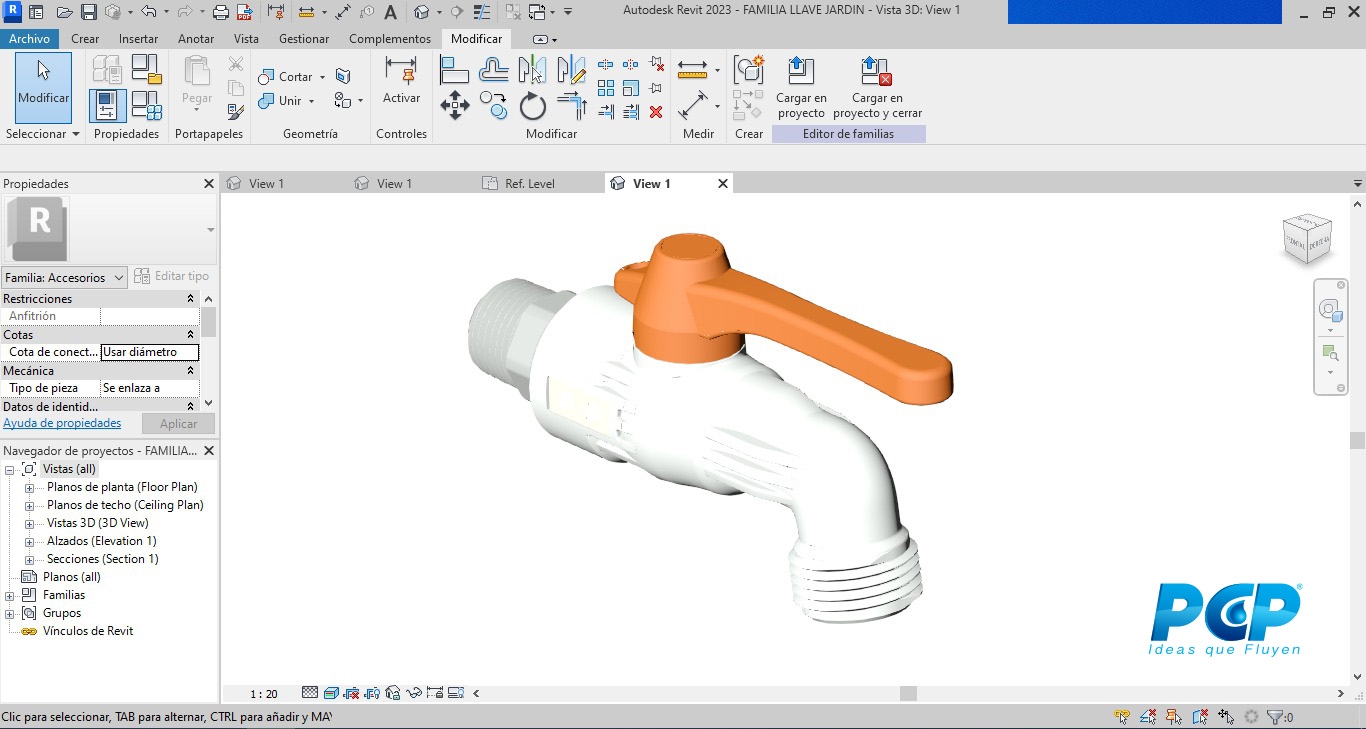Click the Print icon in quick access toolbar
The height and width of the screenshot is (729, 1366).
click(x=221, y=12)
